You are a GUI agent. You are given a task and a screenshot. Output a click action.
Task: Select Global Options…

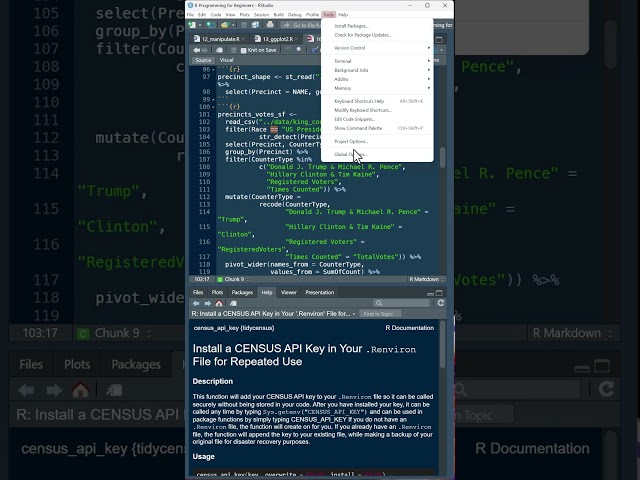[x=377, y=154]
